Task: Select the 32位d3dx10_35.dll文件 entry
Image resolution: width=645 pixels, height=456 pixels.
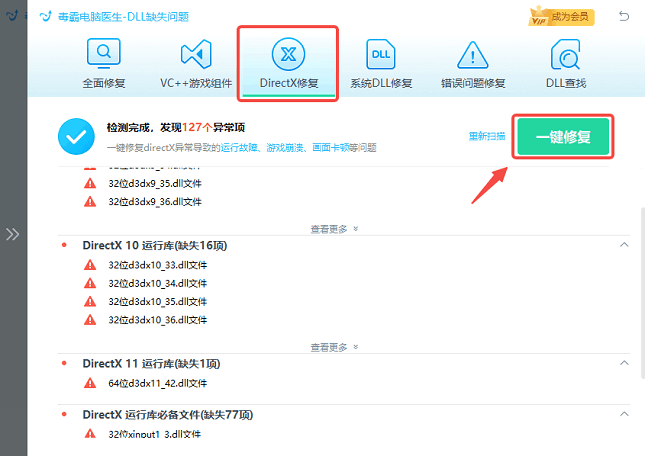Action: [158, 302]
